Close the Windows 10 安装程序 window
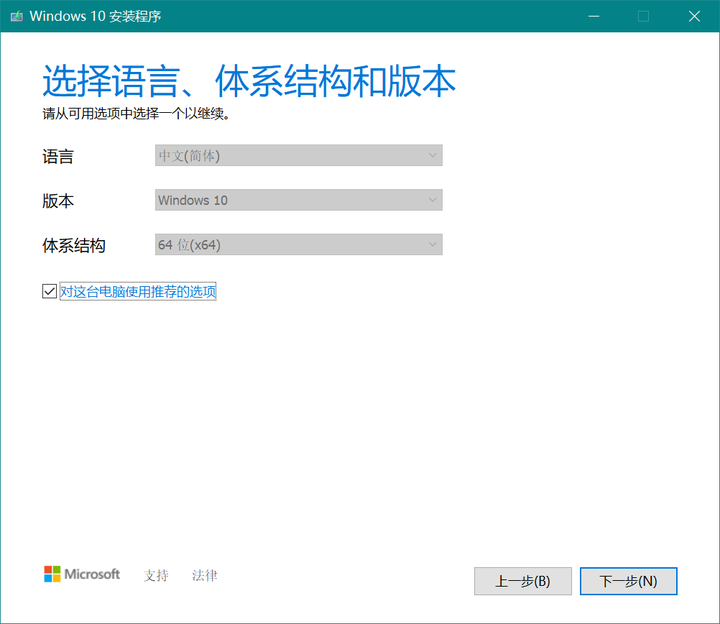The width and height of the screenshot is (720, 624). click(694, 17)
